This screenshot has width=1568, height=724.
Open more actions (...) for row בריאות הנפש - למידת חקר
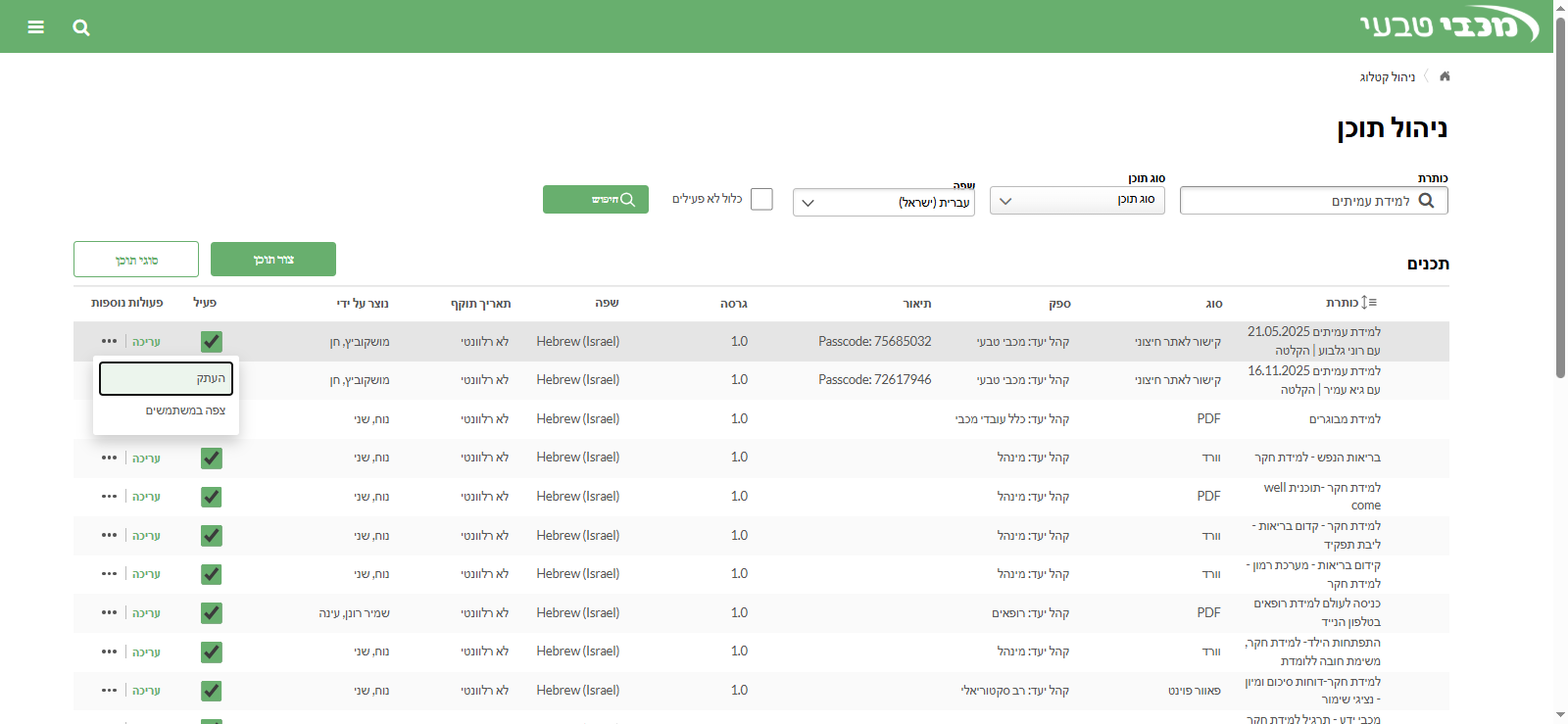(x=109, y=458)
